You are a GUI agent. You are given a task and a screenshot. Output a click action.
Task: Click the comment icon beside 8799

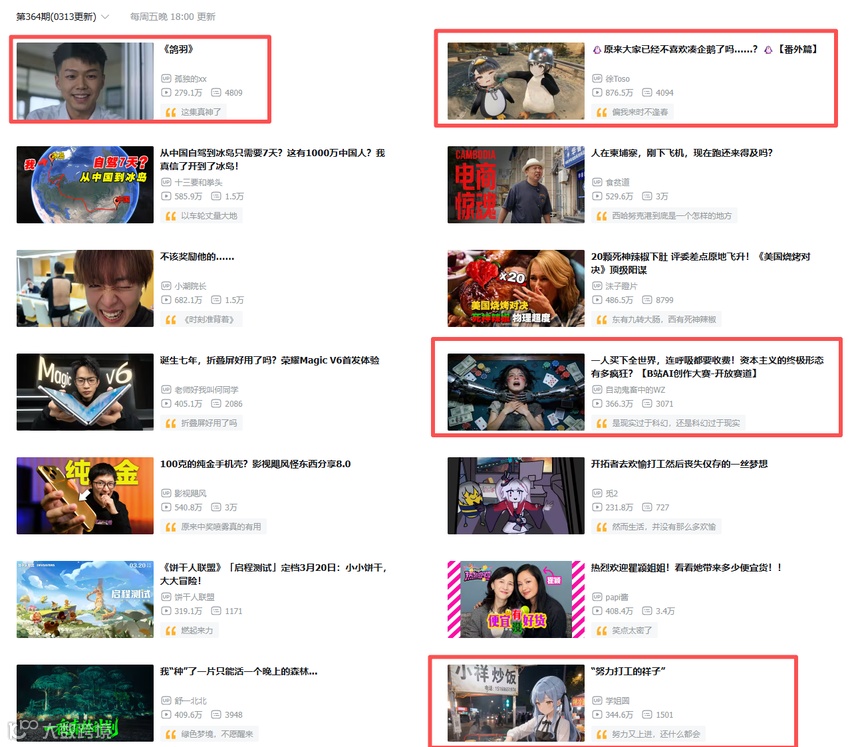coord(647,300)
